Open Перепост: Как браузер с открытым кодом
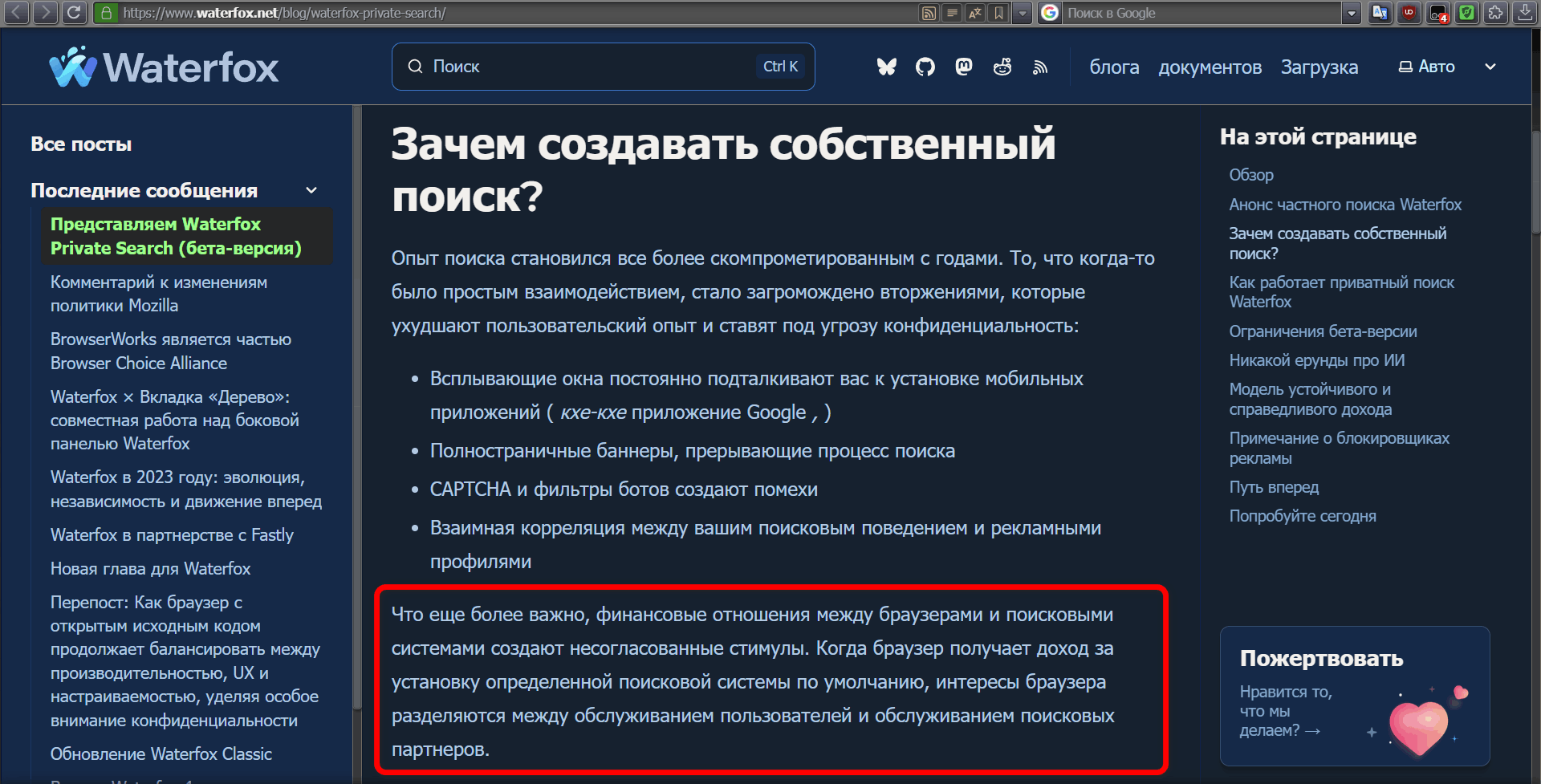Screen dimensions: 1541x784 pyautogui.click(x=185, y=661)
